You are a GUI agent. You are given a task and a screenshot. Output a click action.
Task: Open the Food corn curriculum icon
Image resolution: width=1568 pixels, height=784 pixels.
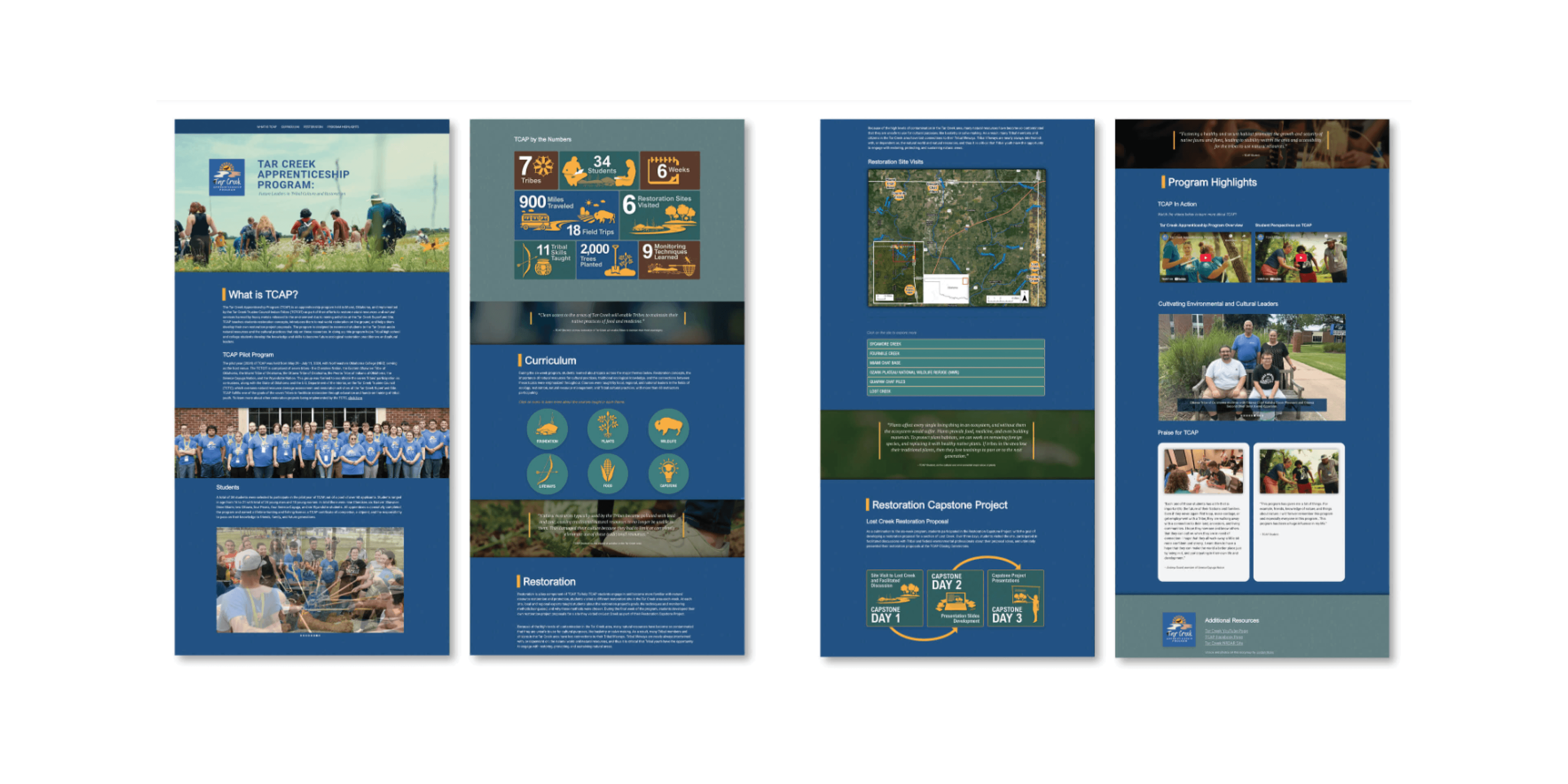pos(607,473)
